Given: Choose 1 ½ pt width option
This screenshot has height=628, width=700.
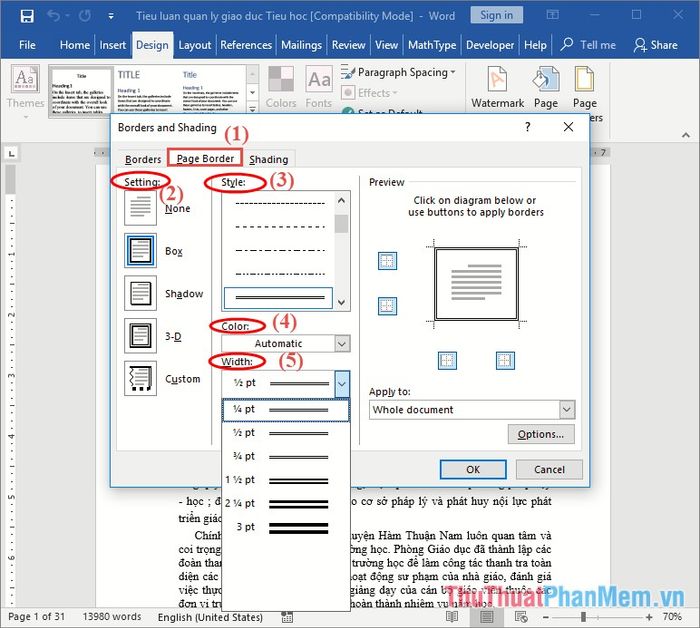Looking at the screenshot, I should tap(286, 480).
